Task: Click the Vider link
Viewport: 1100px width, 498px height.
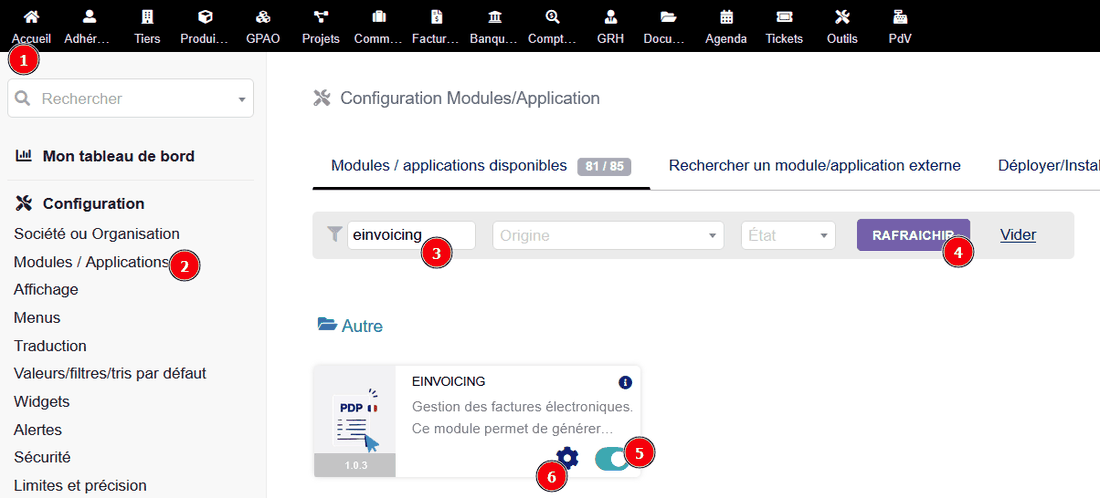Action: point(1018,235)
